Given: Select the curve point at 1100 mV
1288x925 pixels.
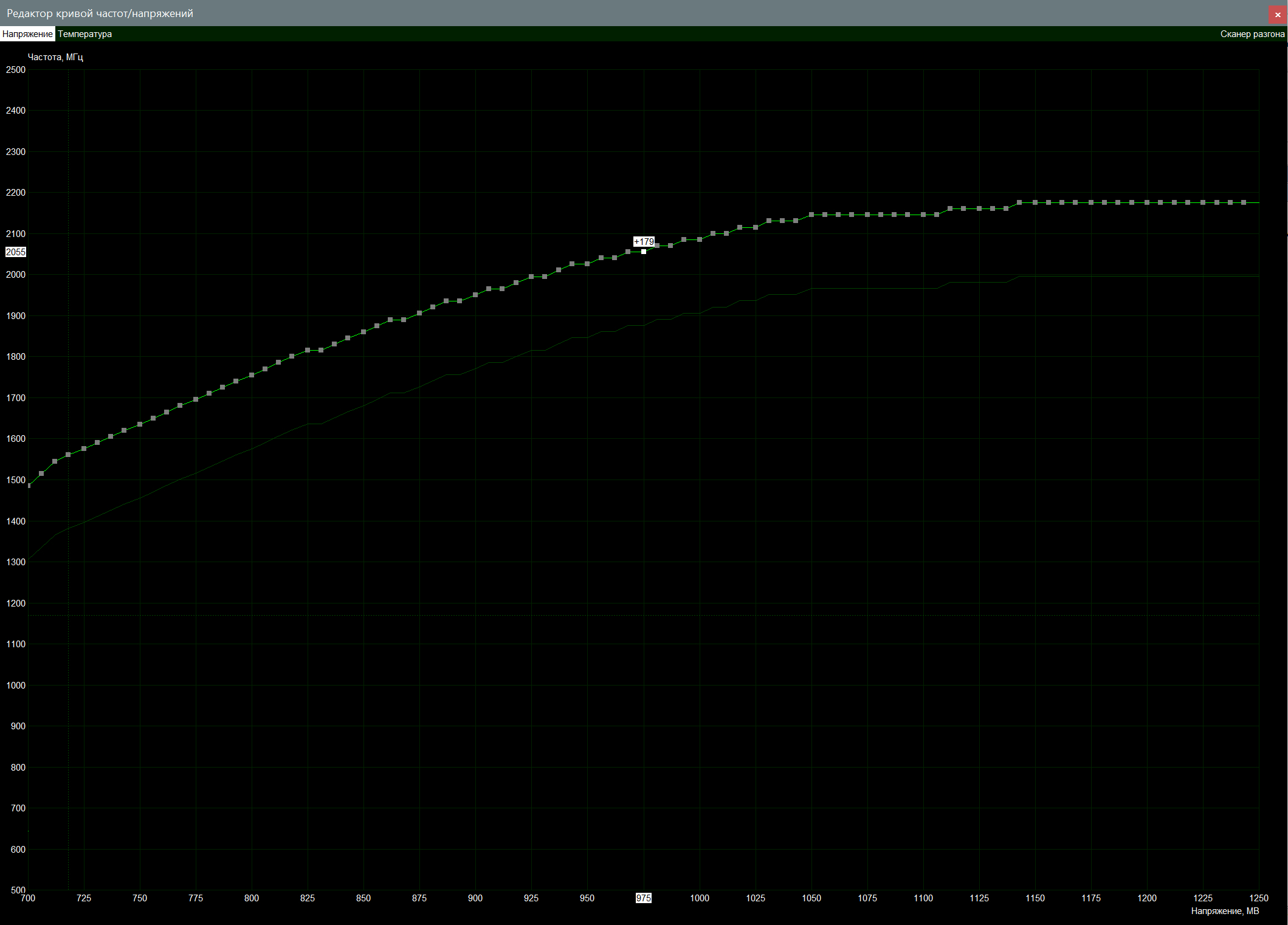Looking at the screenshot, I should 923,215.
